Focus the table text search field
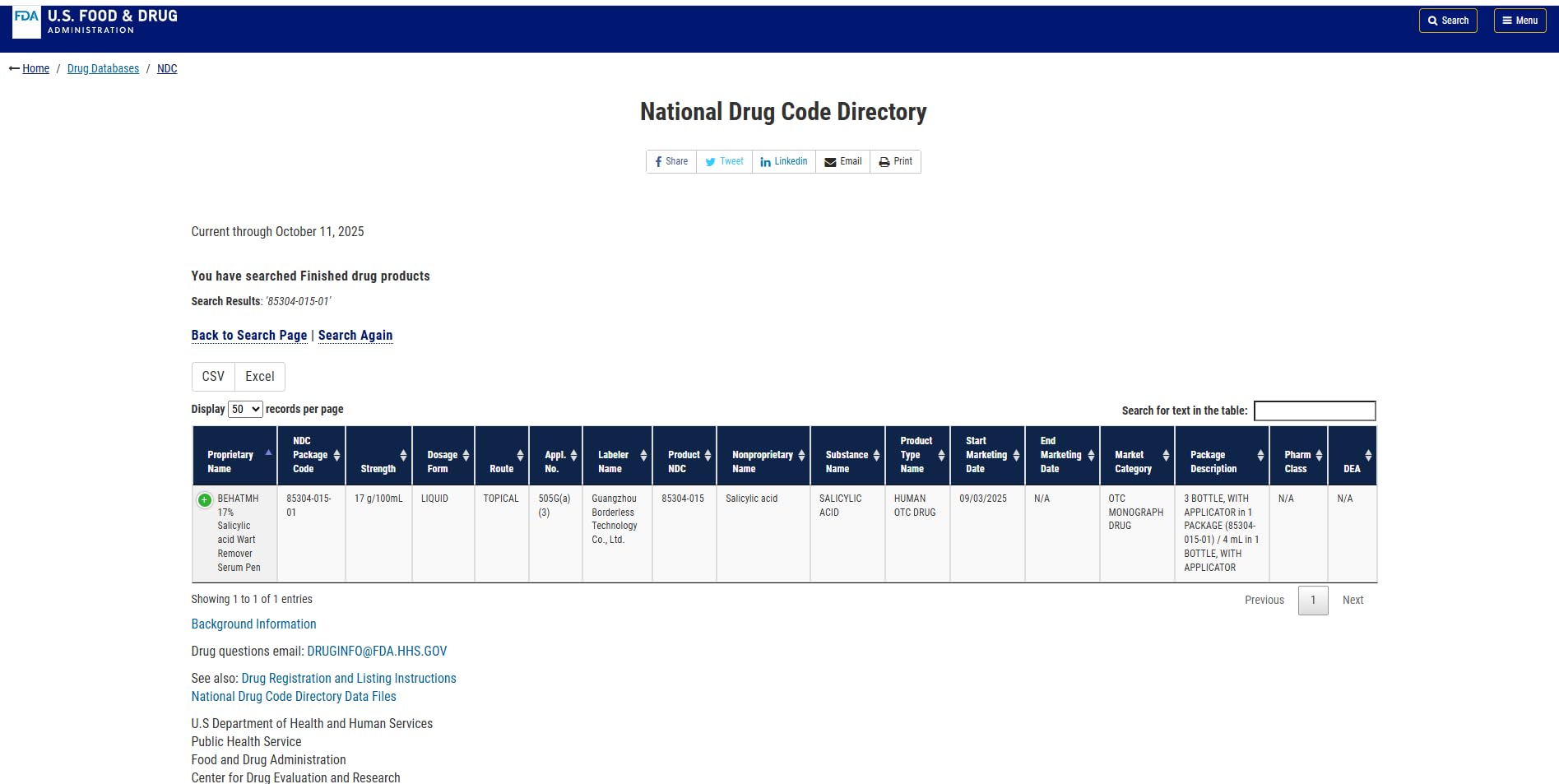The height and width of the screenshot is (784, 1559). (1314, 411)
